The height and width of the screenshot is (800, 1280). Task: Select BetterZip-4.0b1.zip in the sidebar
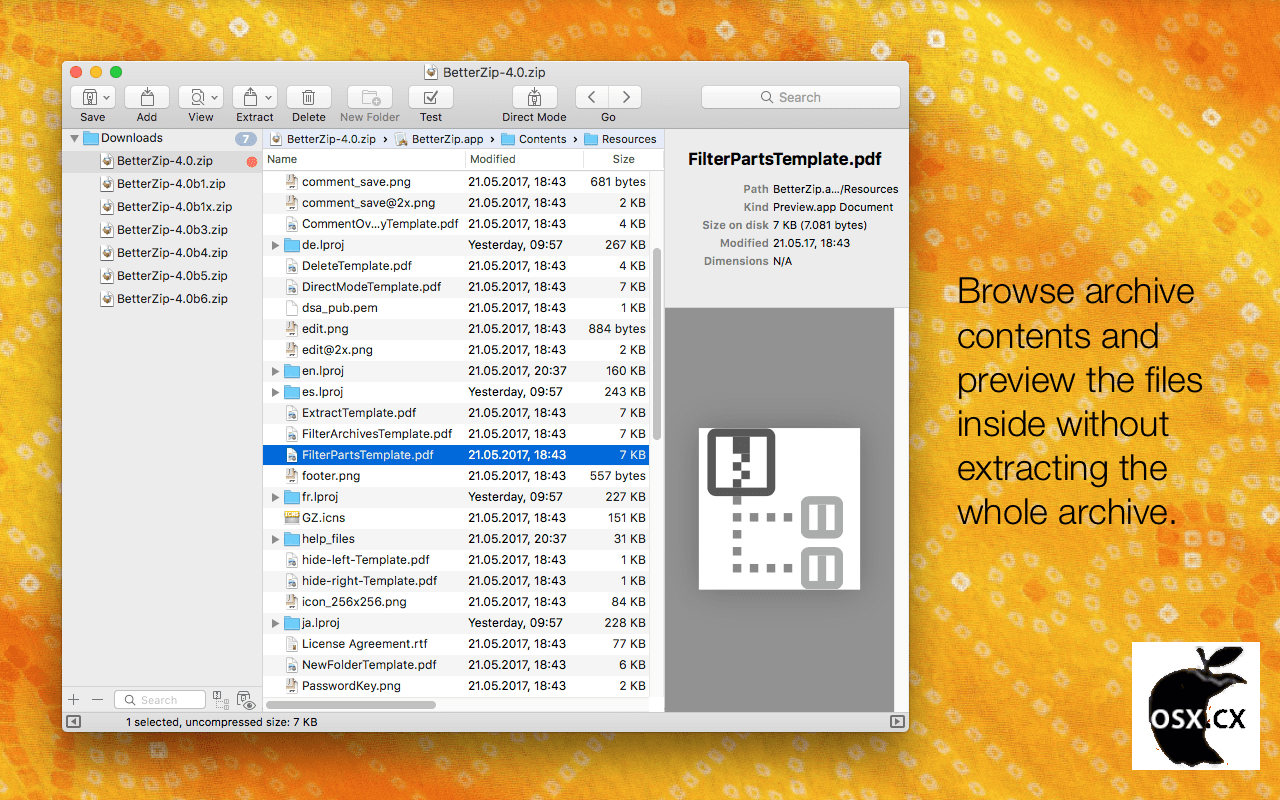[162, 184]
